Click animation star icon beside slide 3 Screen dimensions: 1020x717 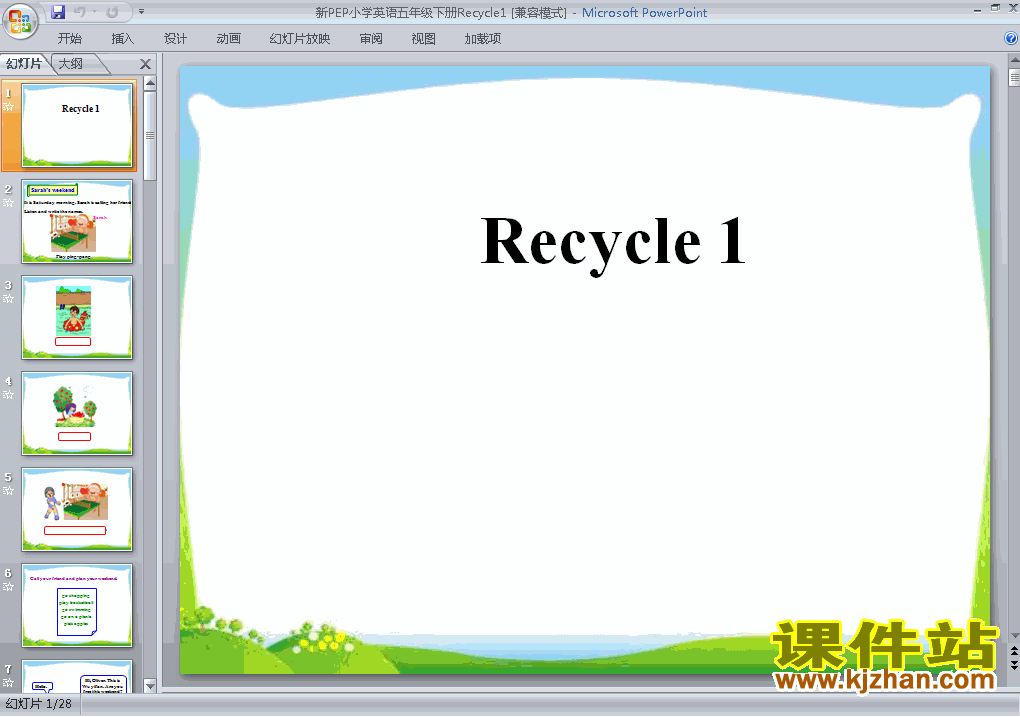pos(8,299)
